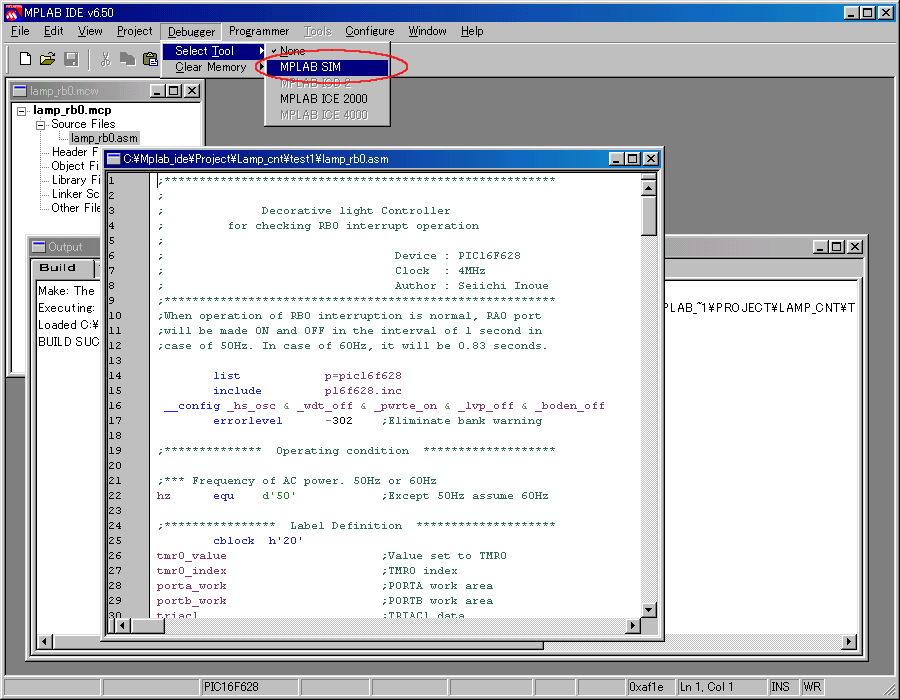Click the New File toolbar icon
Image resolution: width=900 pixels, height=700 pixels.
(x=25, y=59)
